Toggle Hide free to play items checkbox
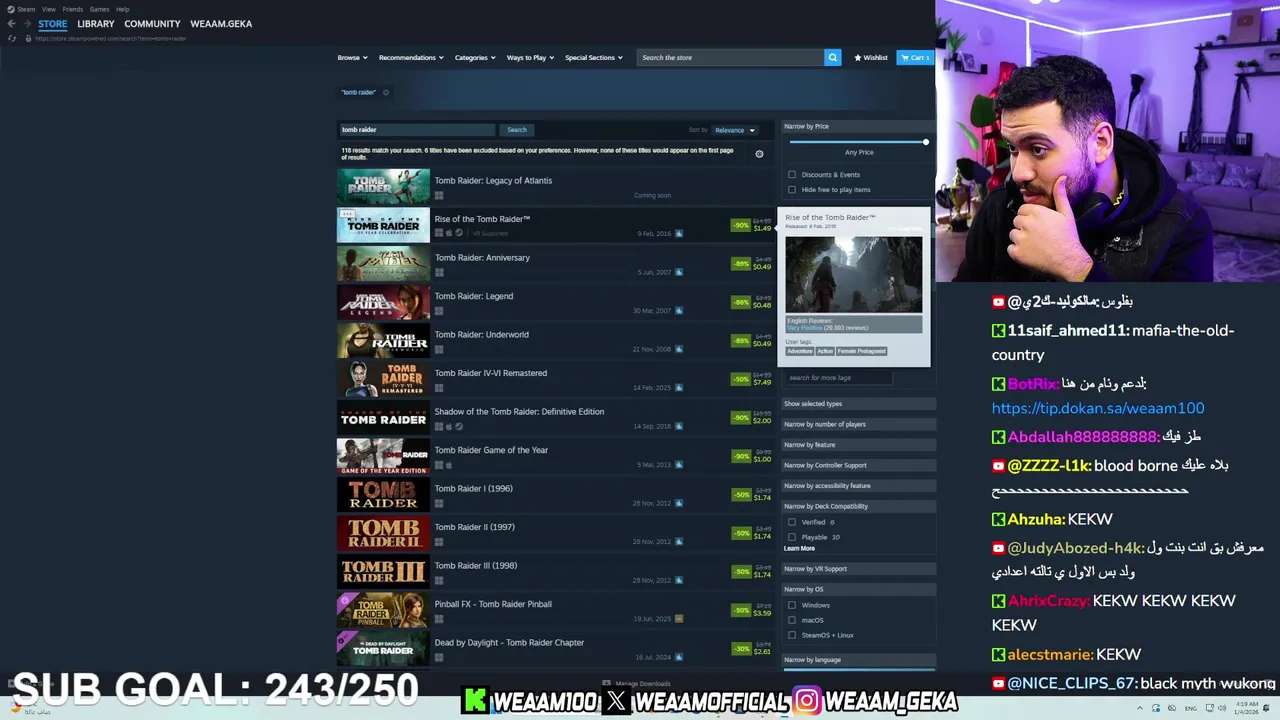Screen dimensions: 1280x720 [x=792, y=189]
